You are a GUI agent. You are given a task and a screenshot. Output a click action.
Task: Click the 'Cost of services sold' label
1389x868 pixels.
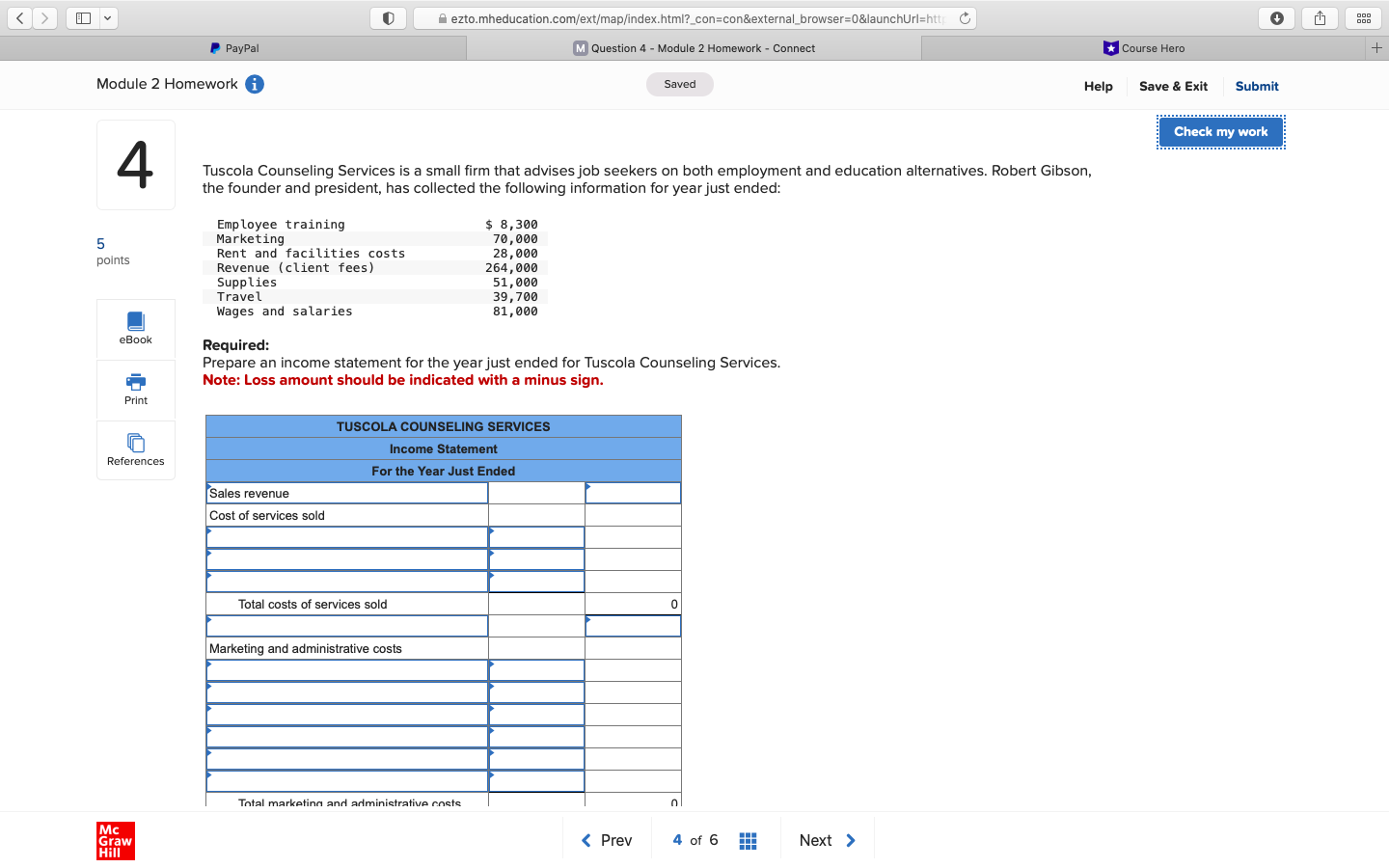pyautogui.click(x=267, y=515)
